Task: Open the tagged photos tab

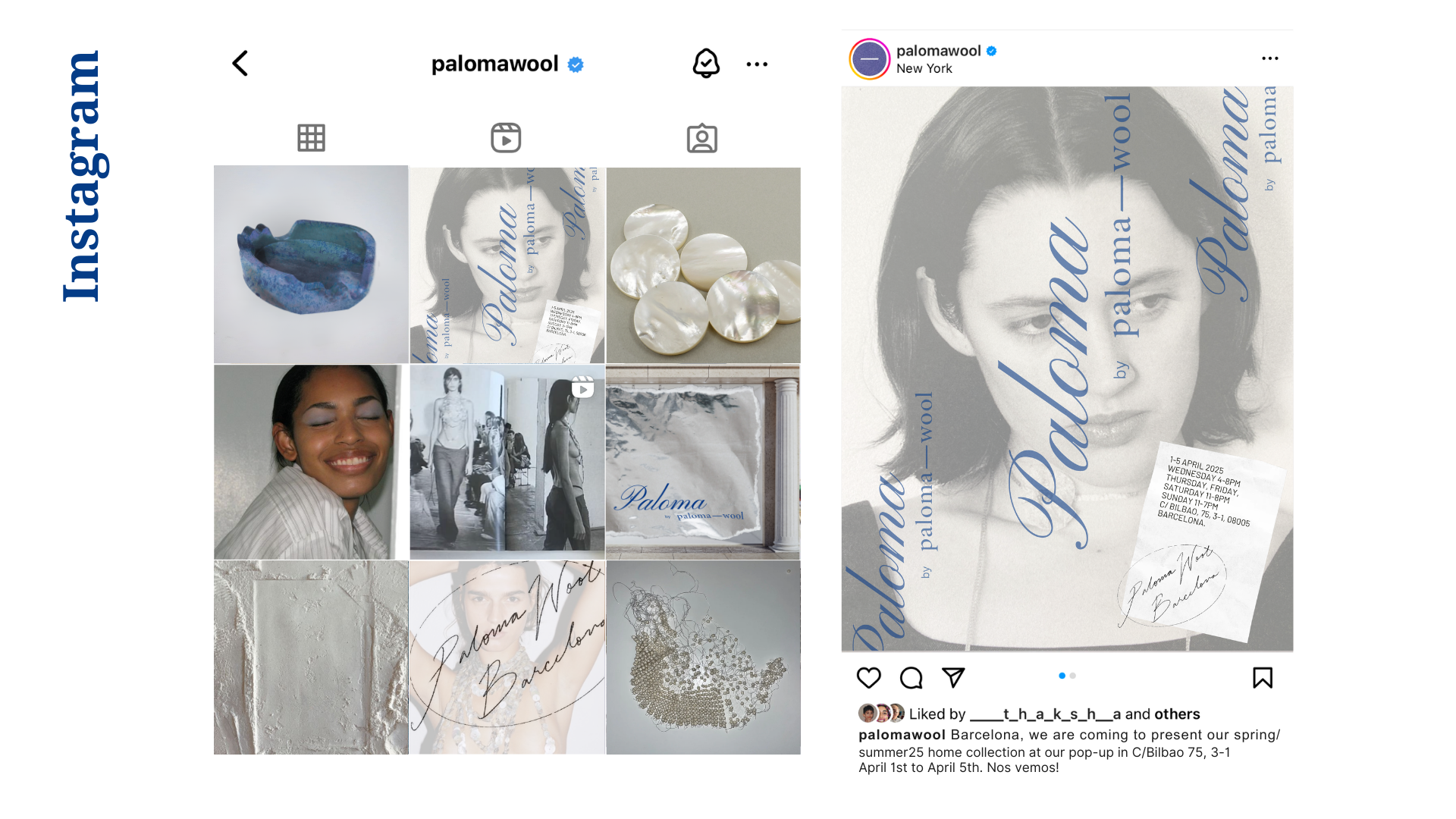Action: tap(701, 138)
